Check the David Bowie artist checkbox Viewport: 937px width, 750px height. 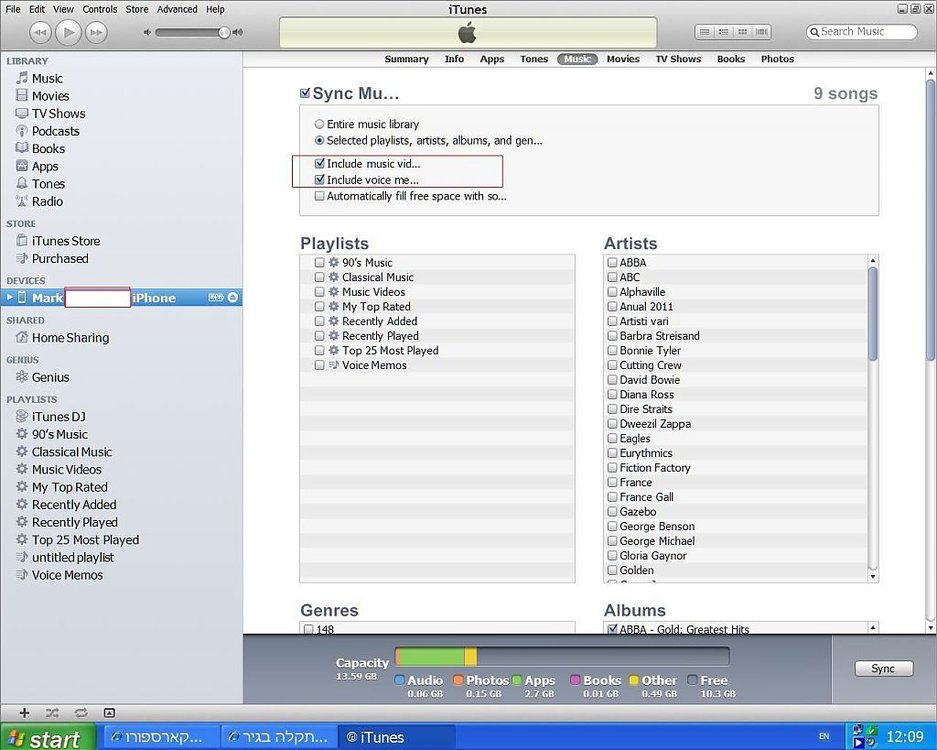click(612, 379)
